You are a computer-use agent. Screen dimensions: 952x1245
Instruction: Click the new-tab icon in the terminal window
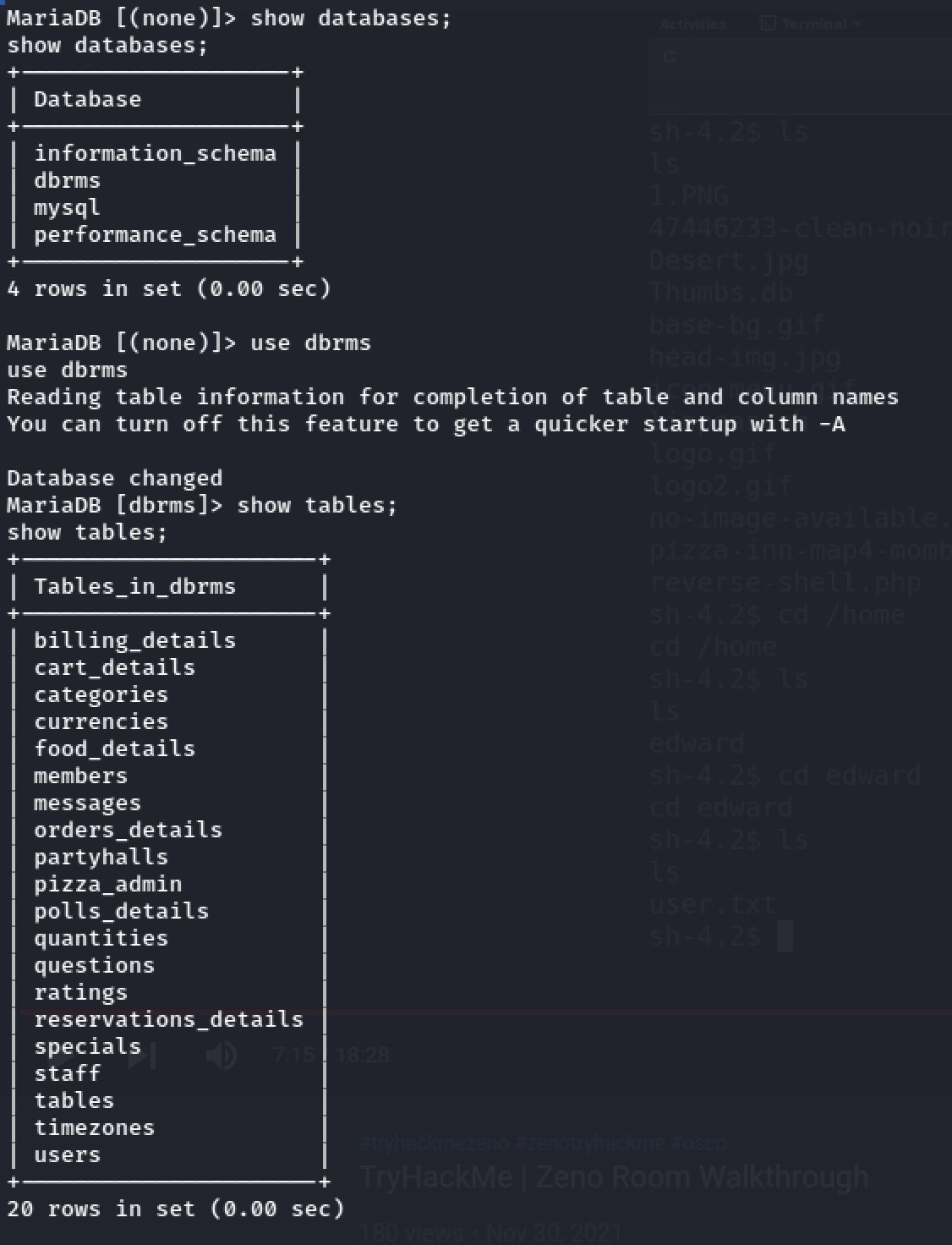pos(670,57)
